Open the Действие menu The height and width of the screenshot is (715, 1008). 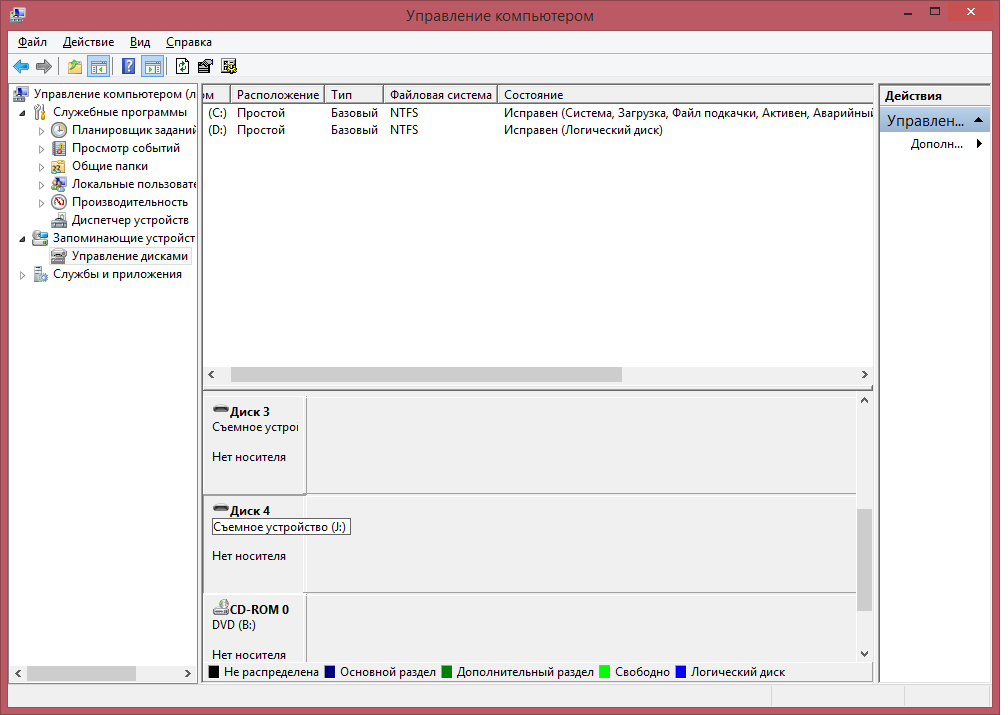click(88, 42)
